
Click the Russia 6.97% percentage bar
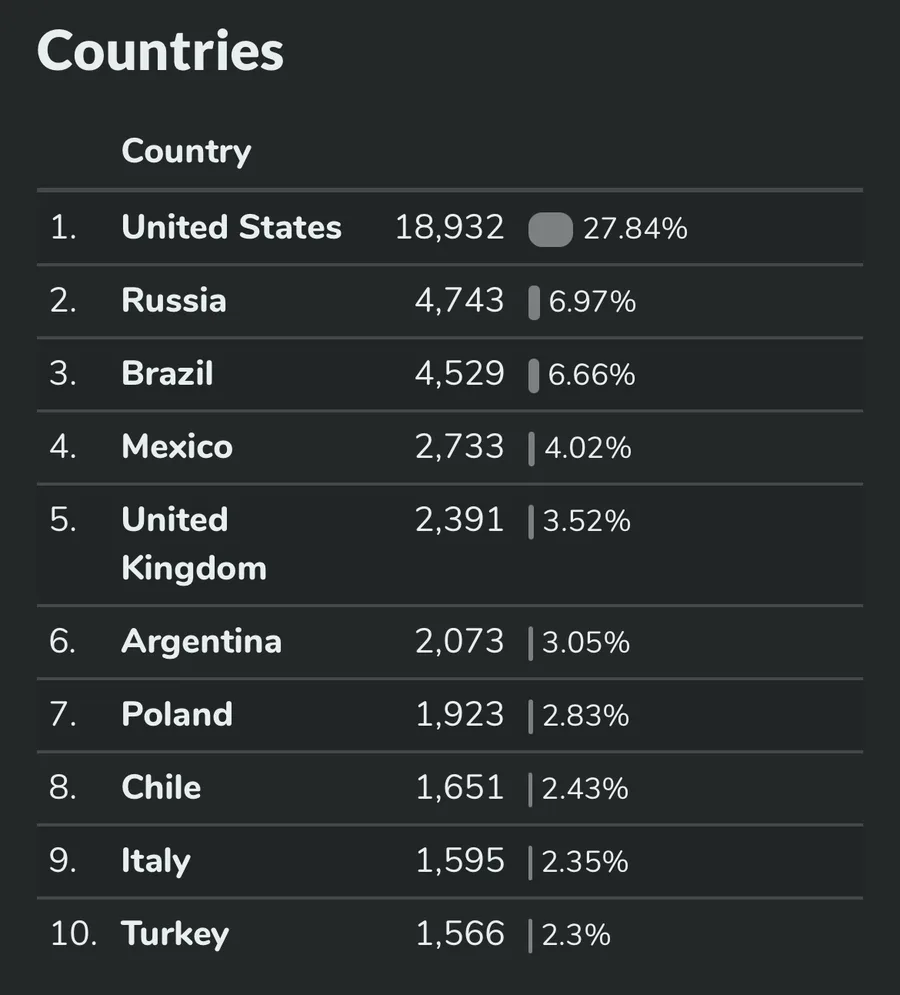tap(534, 302)
